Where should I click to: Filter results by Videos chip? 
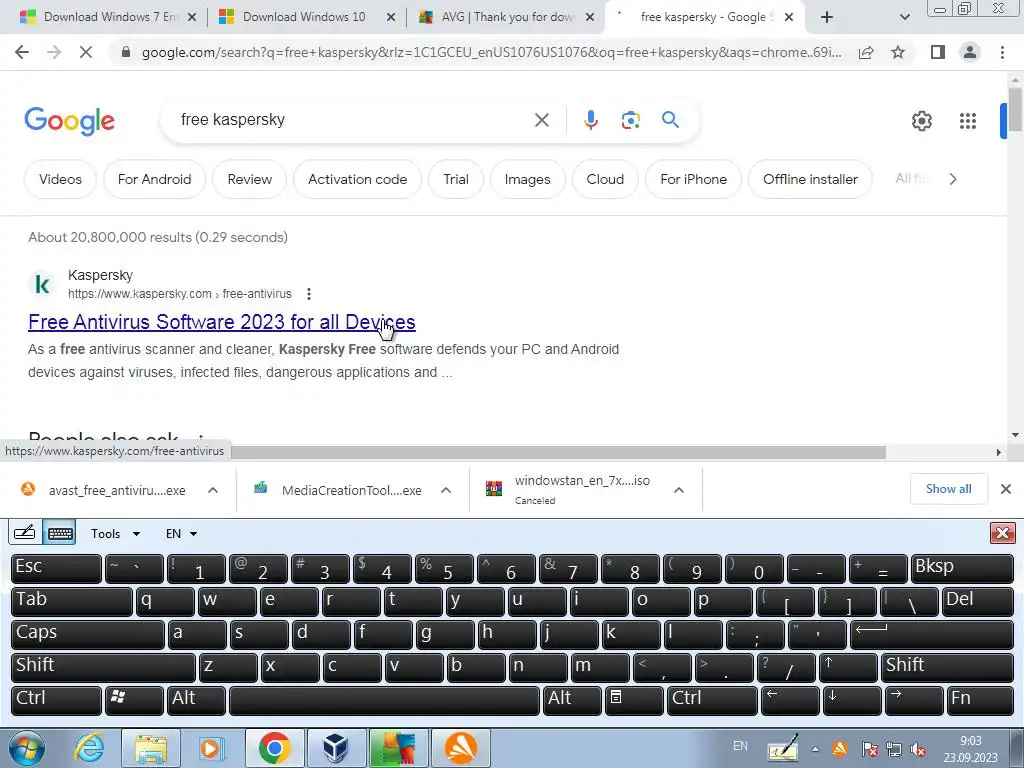coord(60,179)
